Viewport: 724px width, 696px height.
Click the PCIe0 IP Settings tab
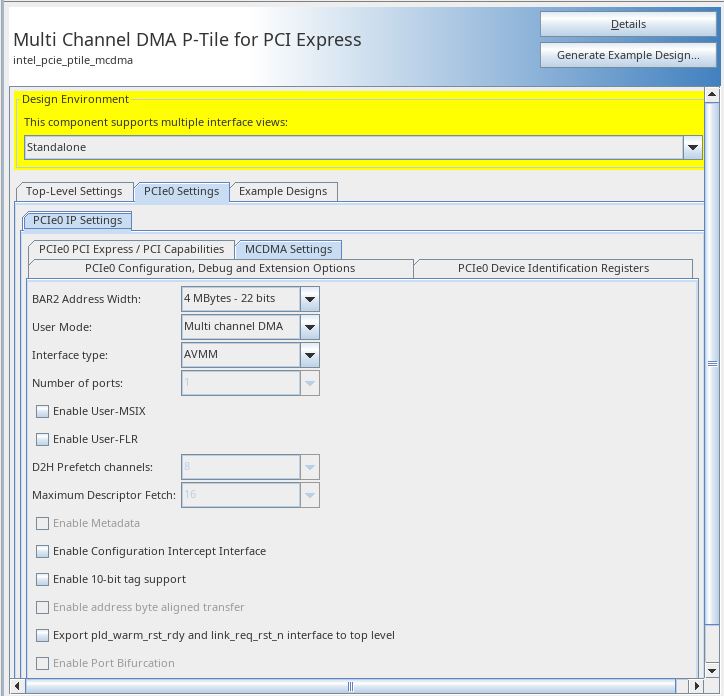coord(77,220)
